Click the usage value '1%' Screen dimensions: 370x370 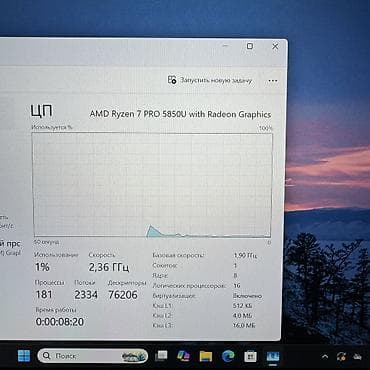click(42, 267)
